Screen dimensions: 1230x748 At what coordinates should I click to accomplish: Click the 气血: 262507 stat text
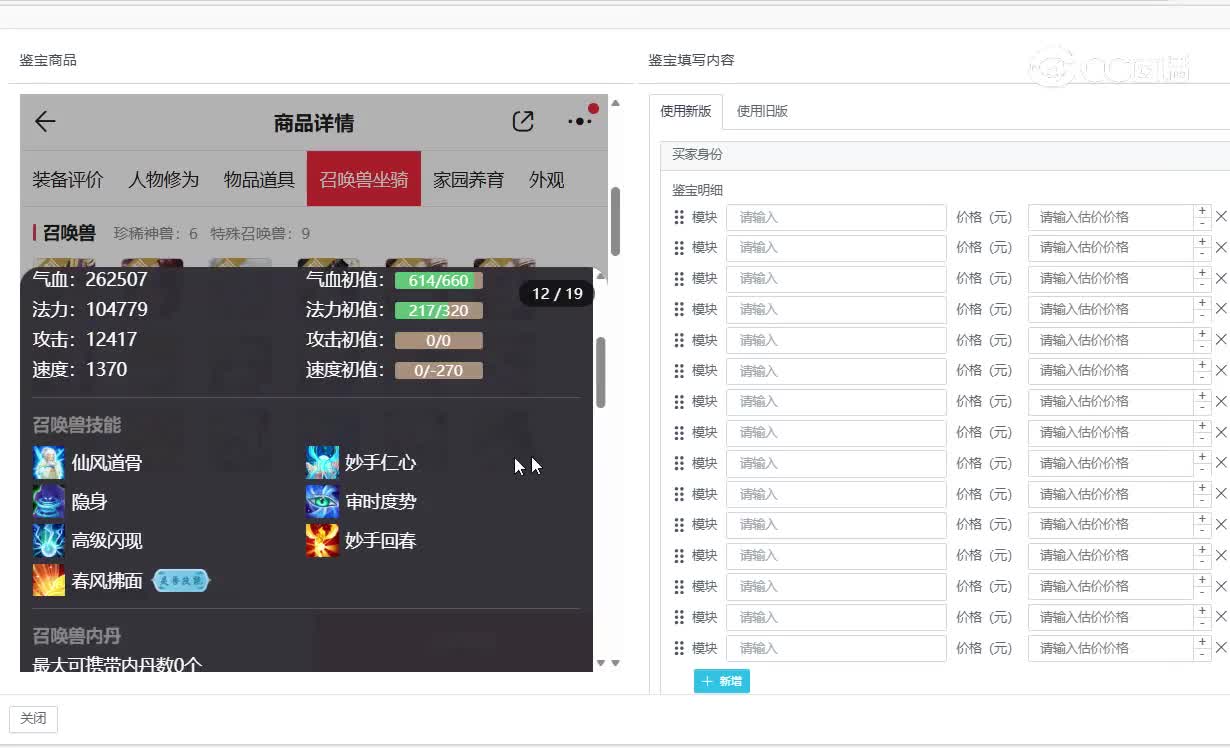[90, 279]
